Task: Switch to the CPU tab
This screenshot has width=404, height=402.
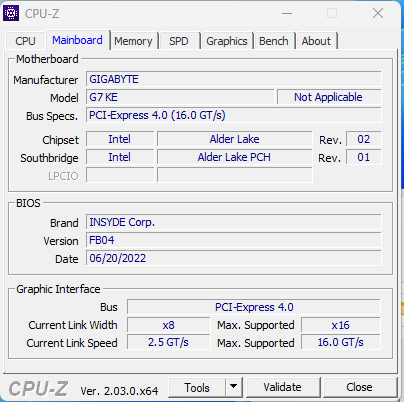Action: [25, 41]
